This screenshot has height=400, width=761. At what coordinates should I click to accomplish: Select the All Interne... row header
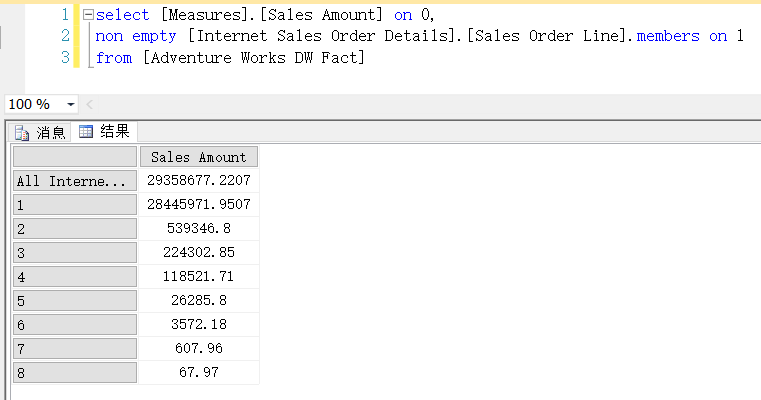pyautogui.click(x=75, y=181)
